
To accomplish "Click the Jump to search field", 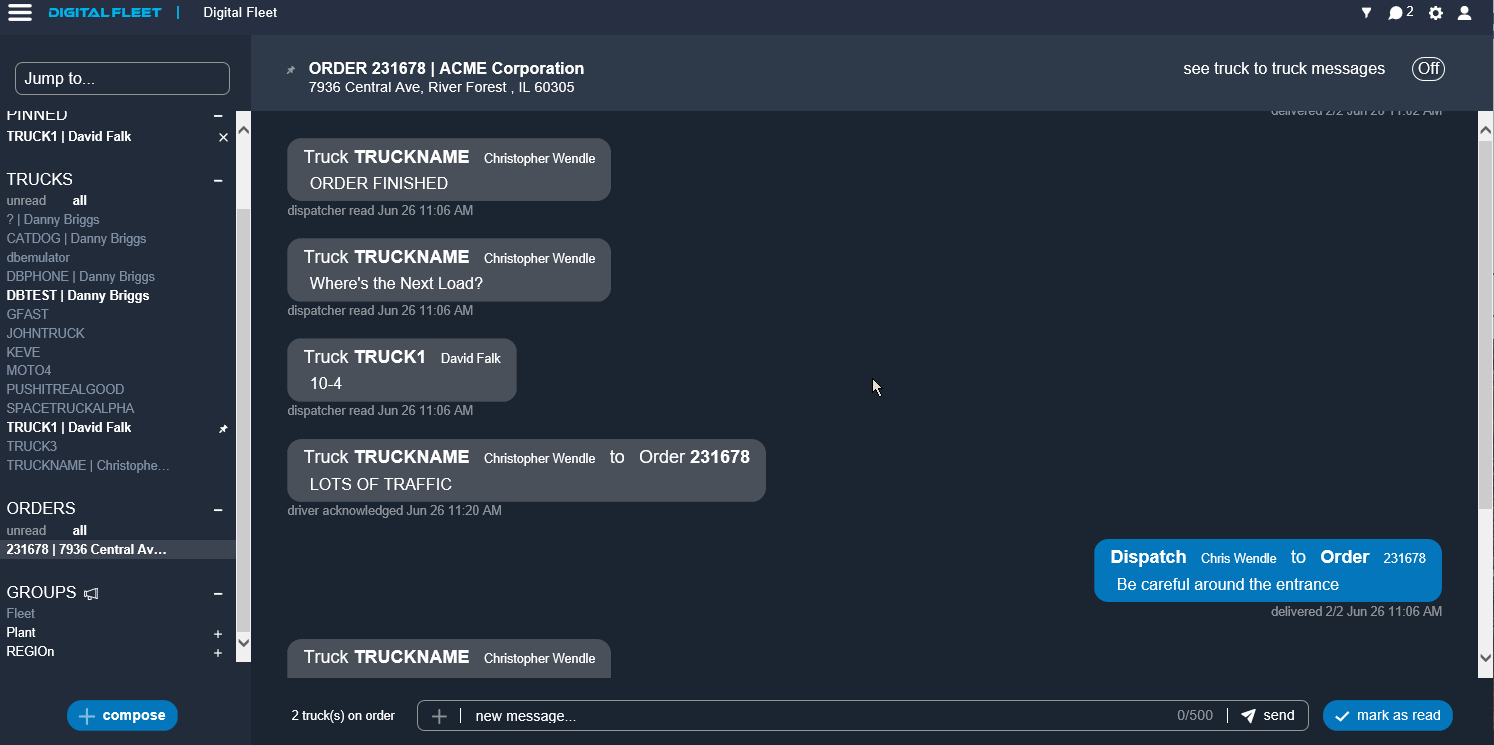I will 122,79.
